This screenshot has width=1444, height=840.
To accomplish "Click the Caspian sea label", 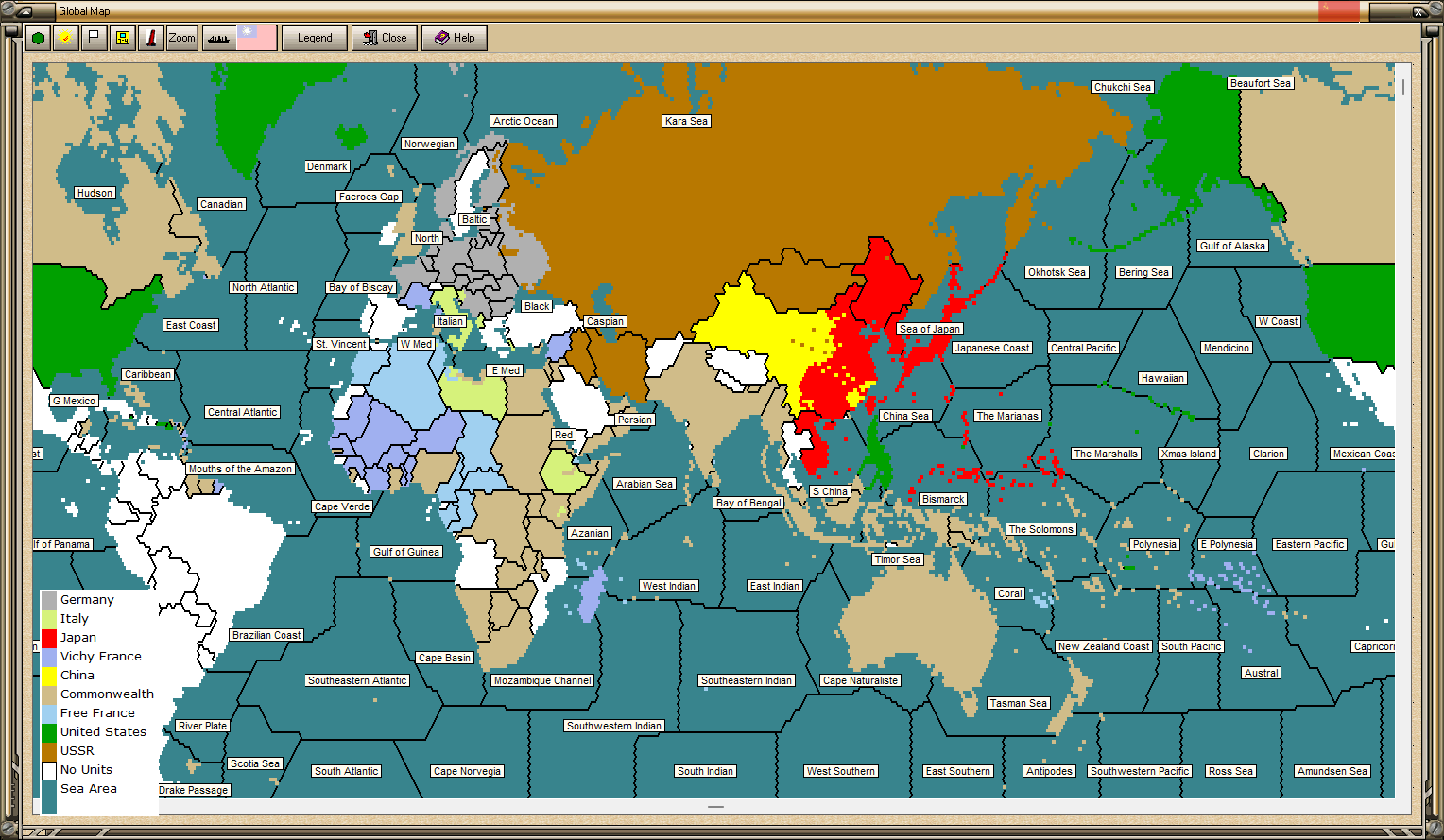I will tap(605, 321).
